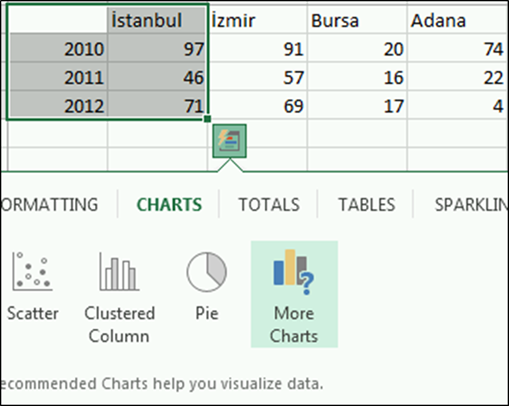Click the Quick Analysis lightning icon
This screenshot has width=509, height=406.
click(229, 141)
